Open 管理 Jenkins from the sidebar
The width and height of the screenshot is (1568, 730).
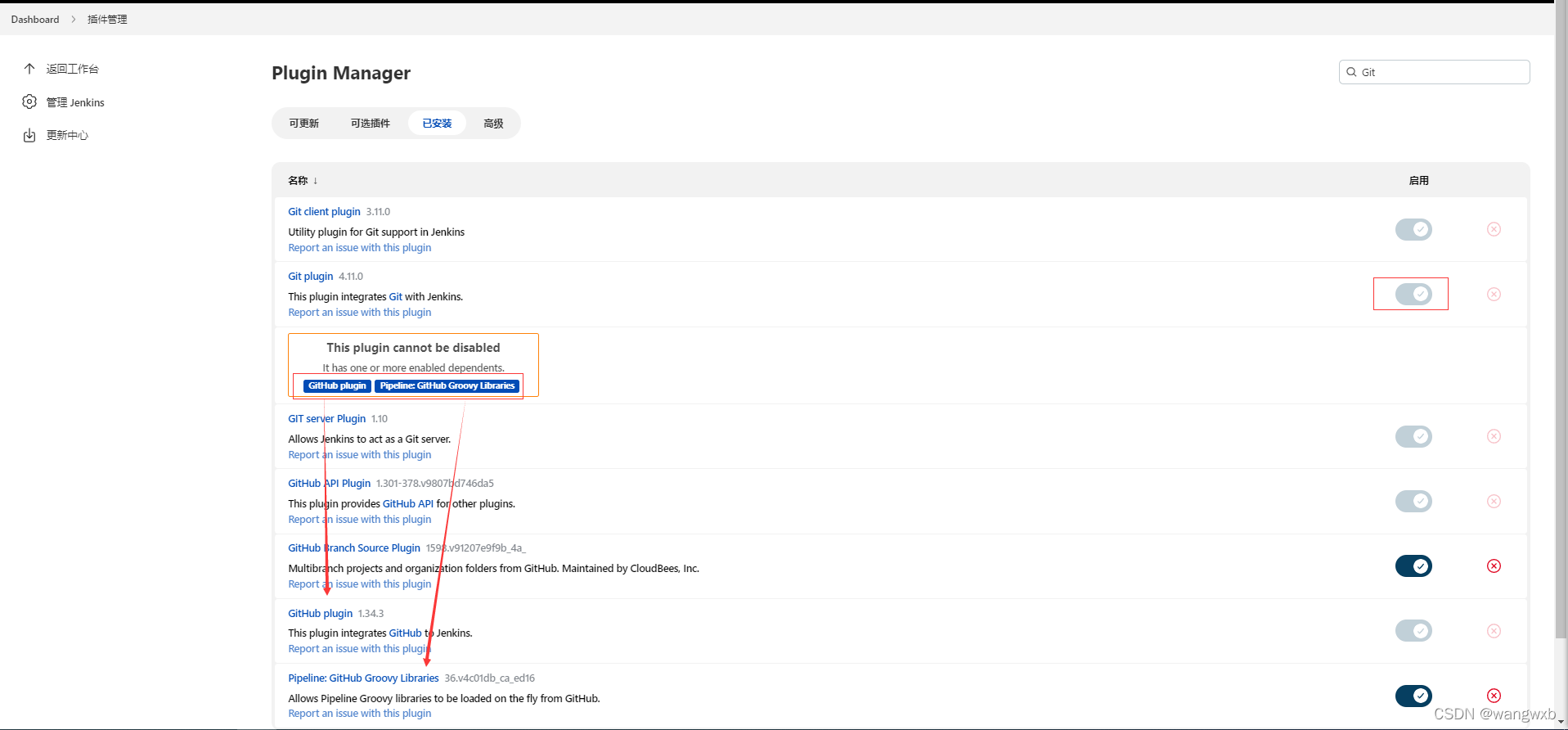point(75,102)
